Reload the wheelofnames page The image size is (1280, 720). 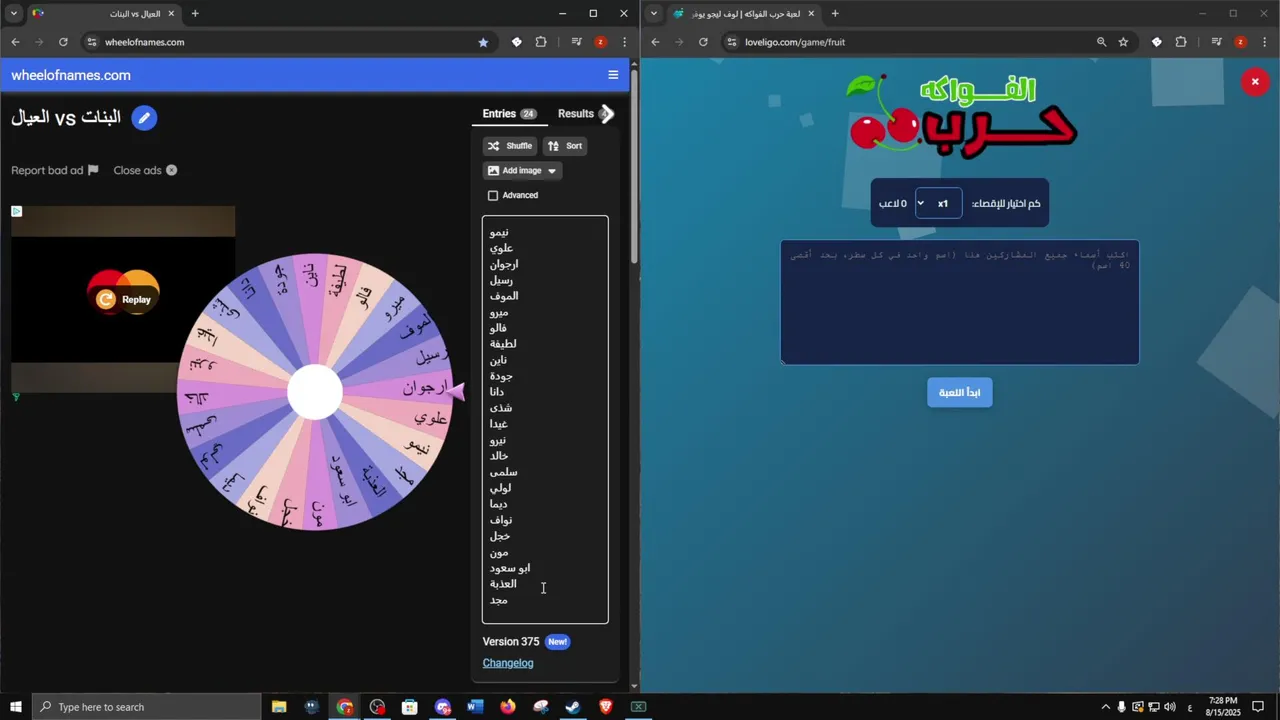[x=63, y=42]
